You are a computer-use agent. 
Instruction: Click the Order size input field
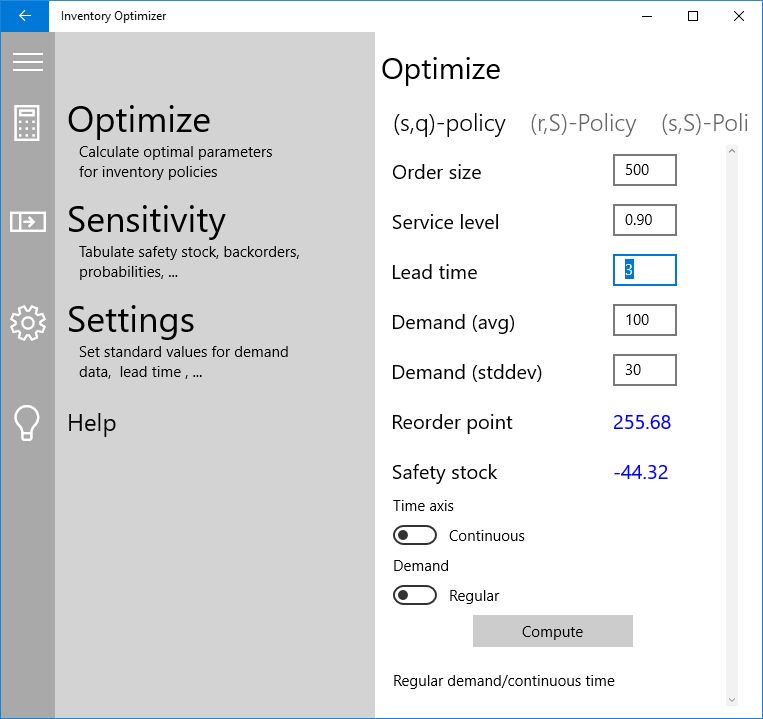pyautogui.click(x=644, y=170)
